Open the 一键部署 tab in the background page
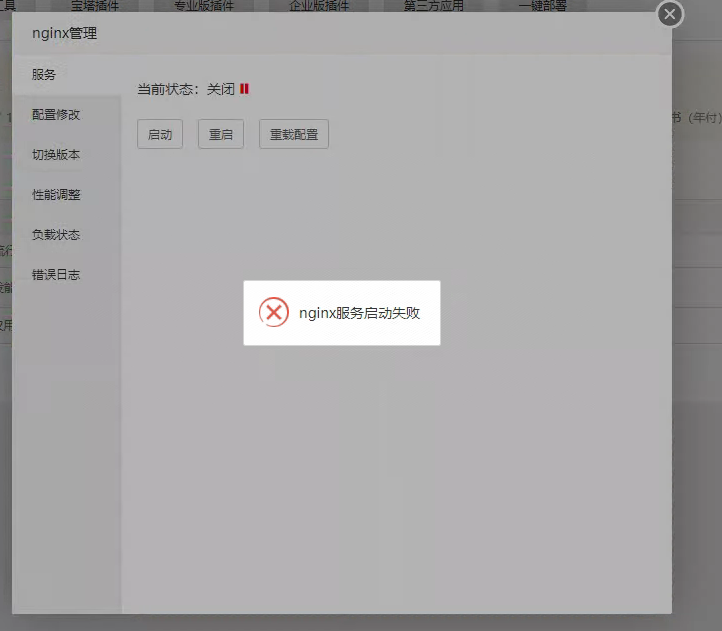Screen dimensions: 722x631 [x=542, y=6]
